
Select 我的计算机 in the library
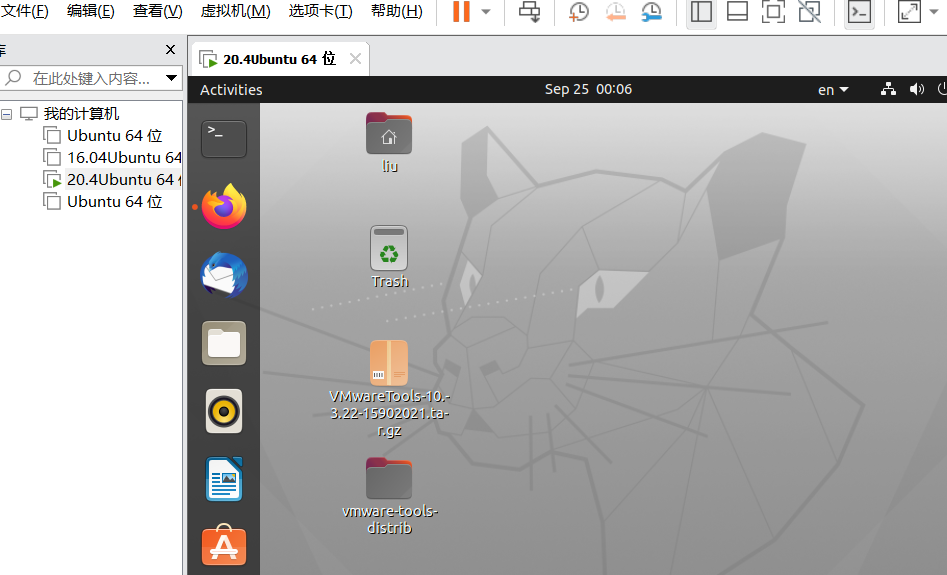coord(81,114)
